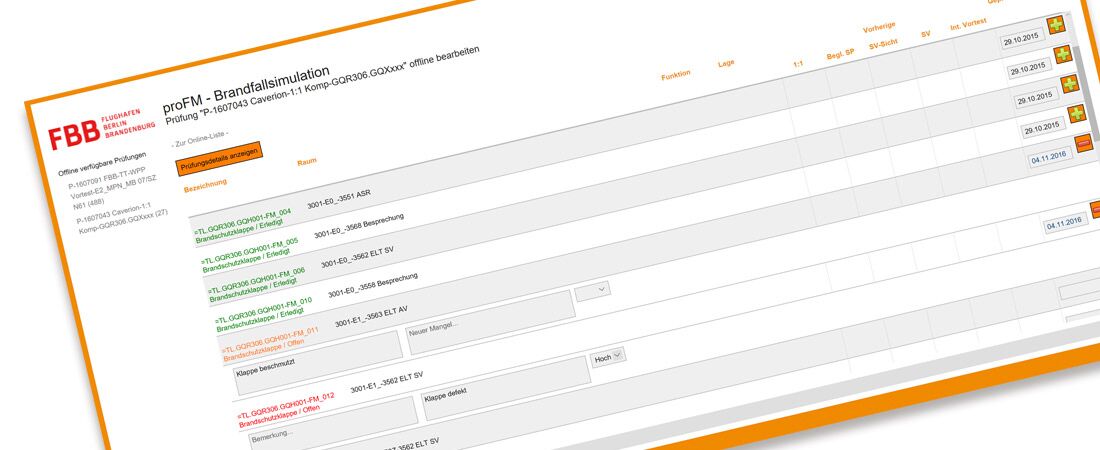Follow the 'Zur Online-Liste' link
Viewport: 1100px width, 450px height.
pos(200,135)
